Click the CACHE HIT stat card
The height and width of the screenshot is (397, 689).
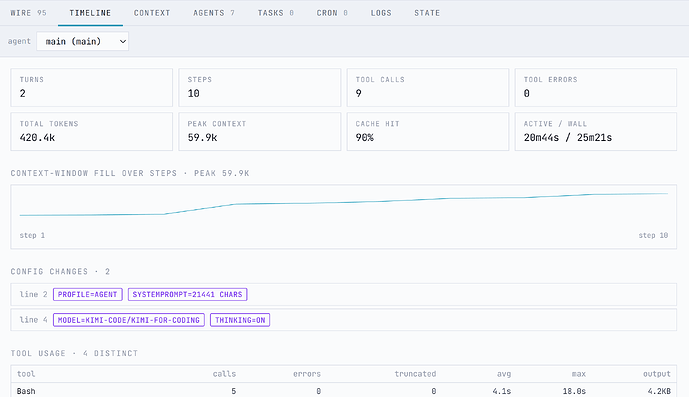[428, 131]
